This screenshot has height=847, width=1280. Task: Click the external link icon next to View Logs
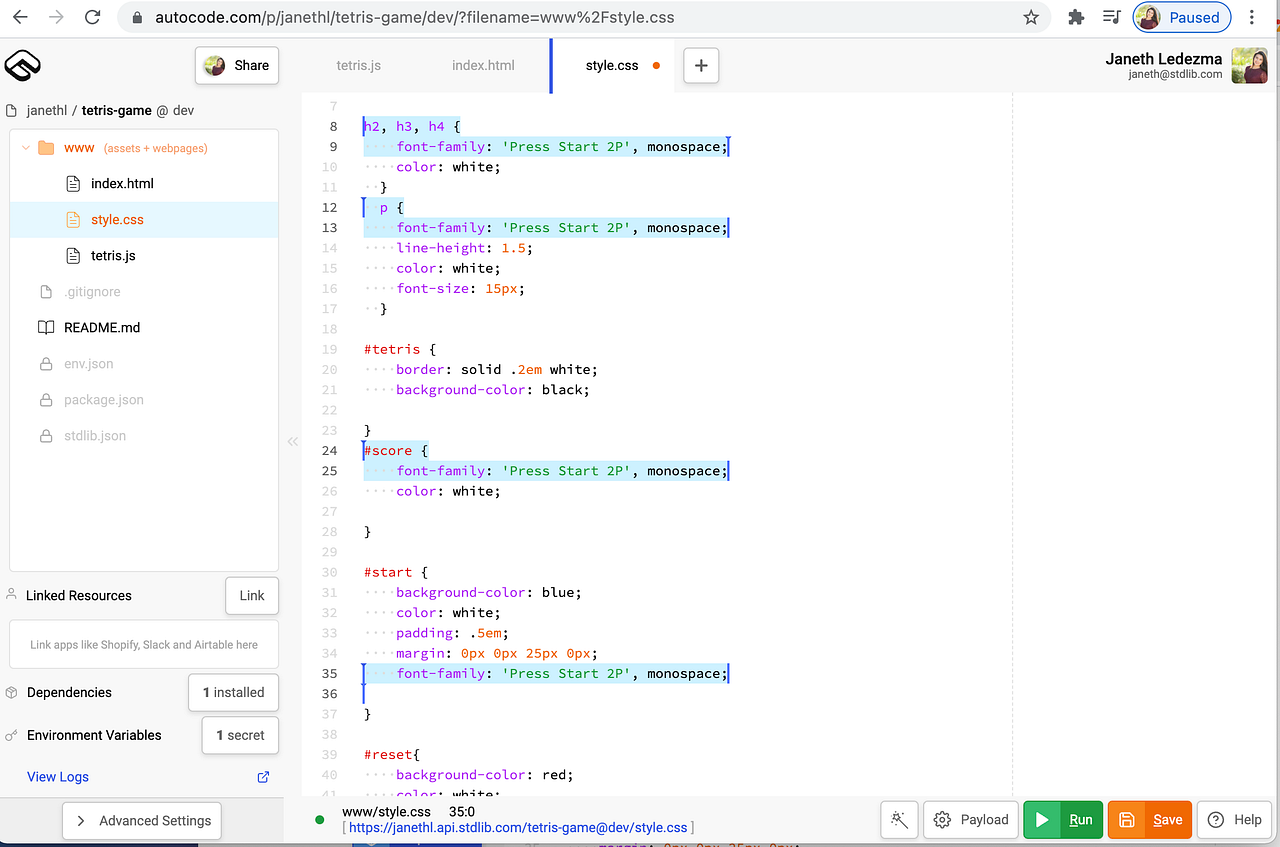(262, 776)
